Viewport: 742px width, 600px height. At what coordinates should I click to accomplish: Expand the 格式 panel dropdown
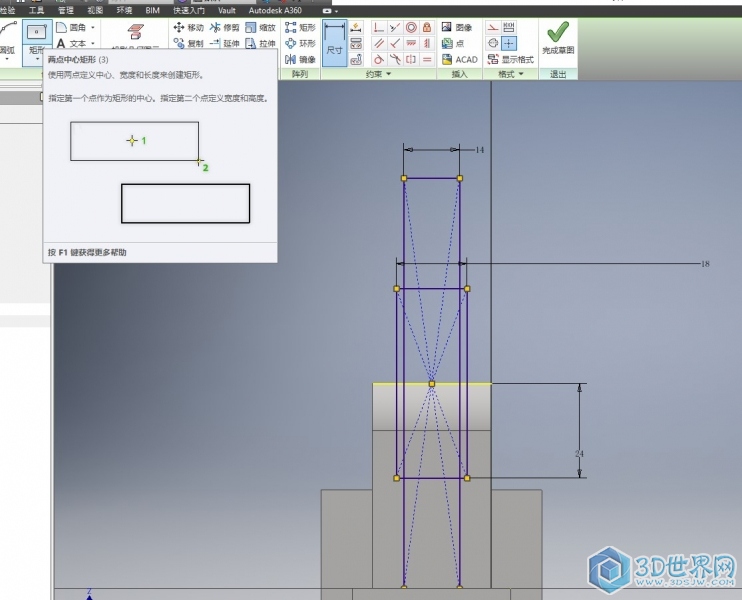click(x=522, y=75)
